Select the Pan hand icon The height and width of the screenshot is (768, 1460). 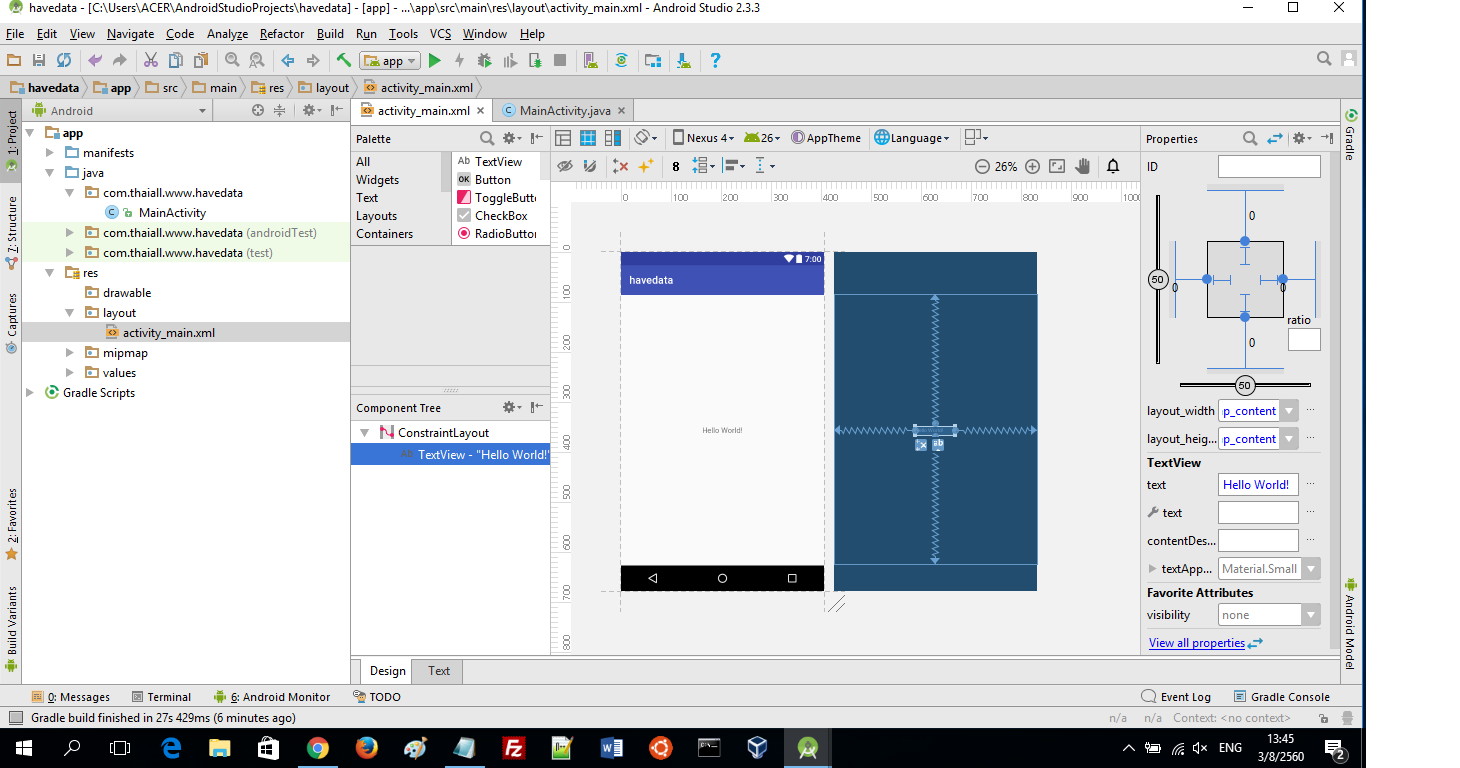pos(1083,166)
